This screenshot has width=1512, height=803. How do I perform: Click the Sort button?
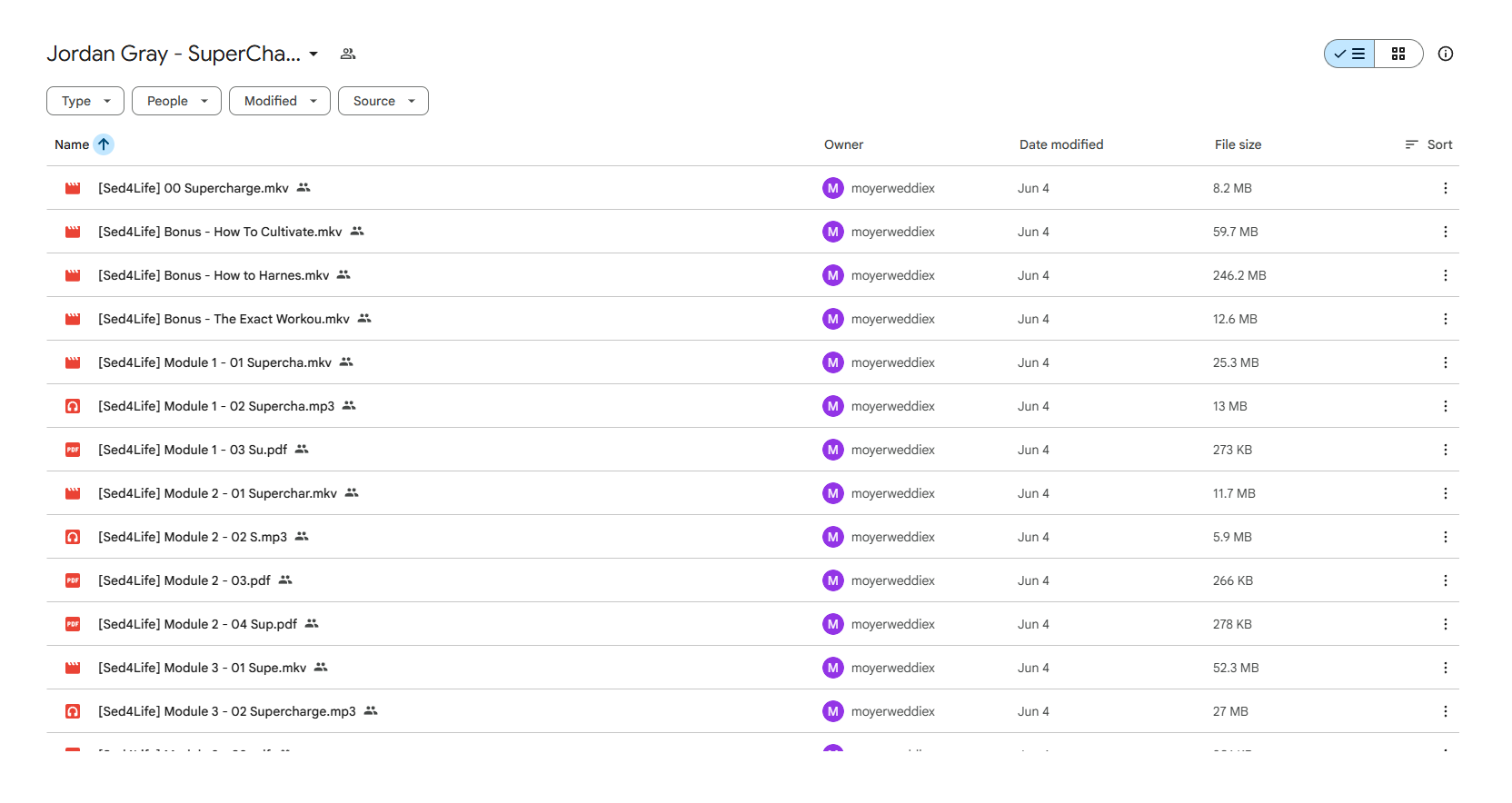pos(1428,144)
